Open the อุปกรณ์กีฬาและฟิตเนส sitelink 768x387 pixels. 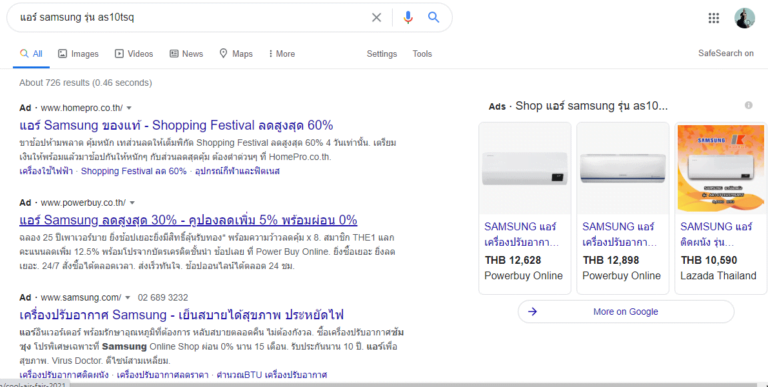(x=238, y=171)
